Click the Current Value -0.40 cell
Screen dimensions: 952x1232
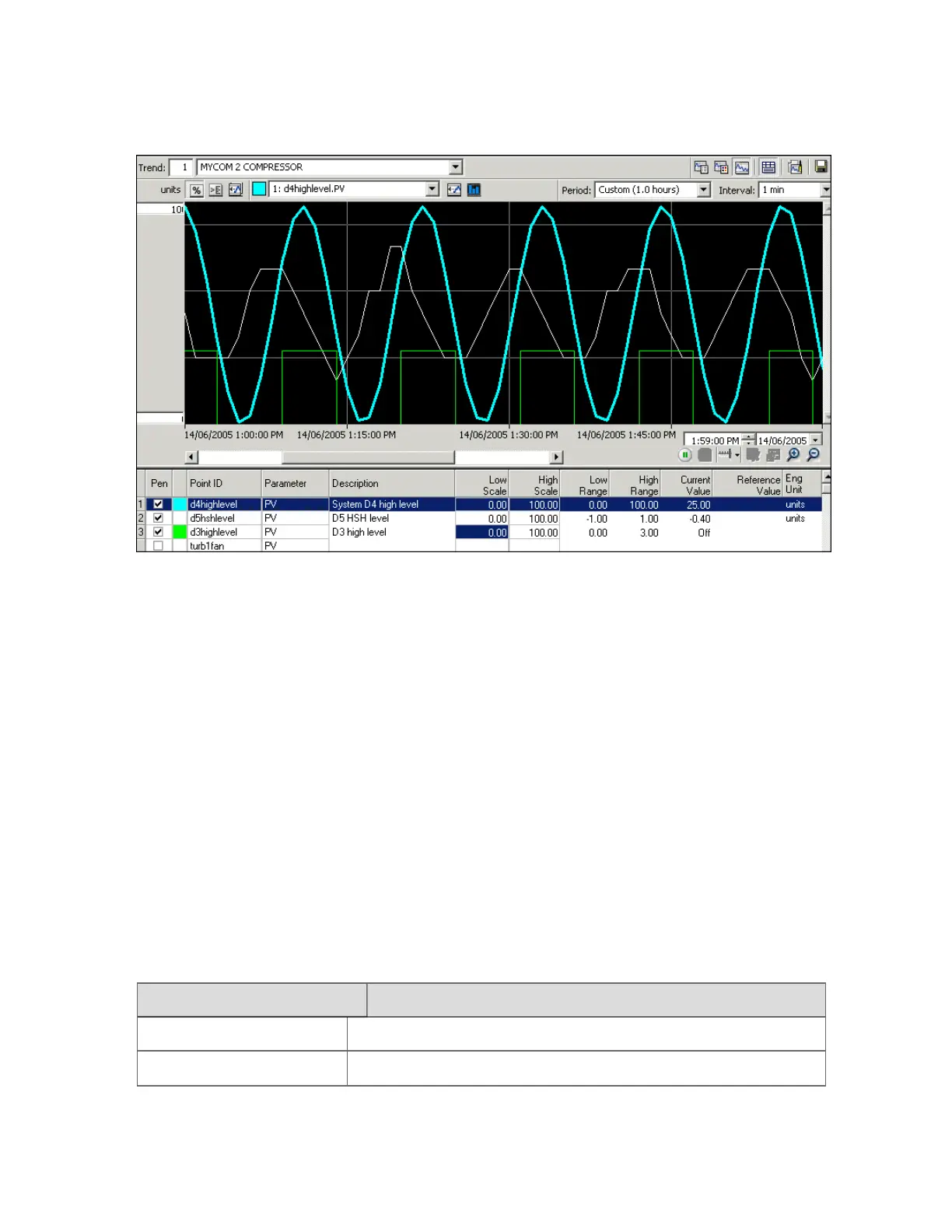pyautogui.click(x=687, y=519)
